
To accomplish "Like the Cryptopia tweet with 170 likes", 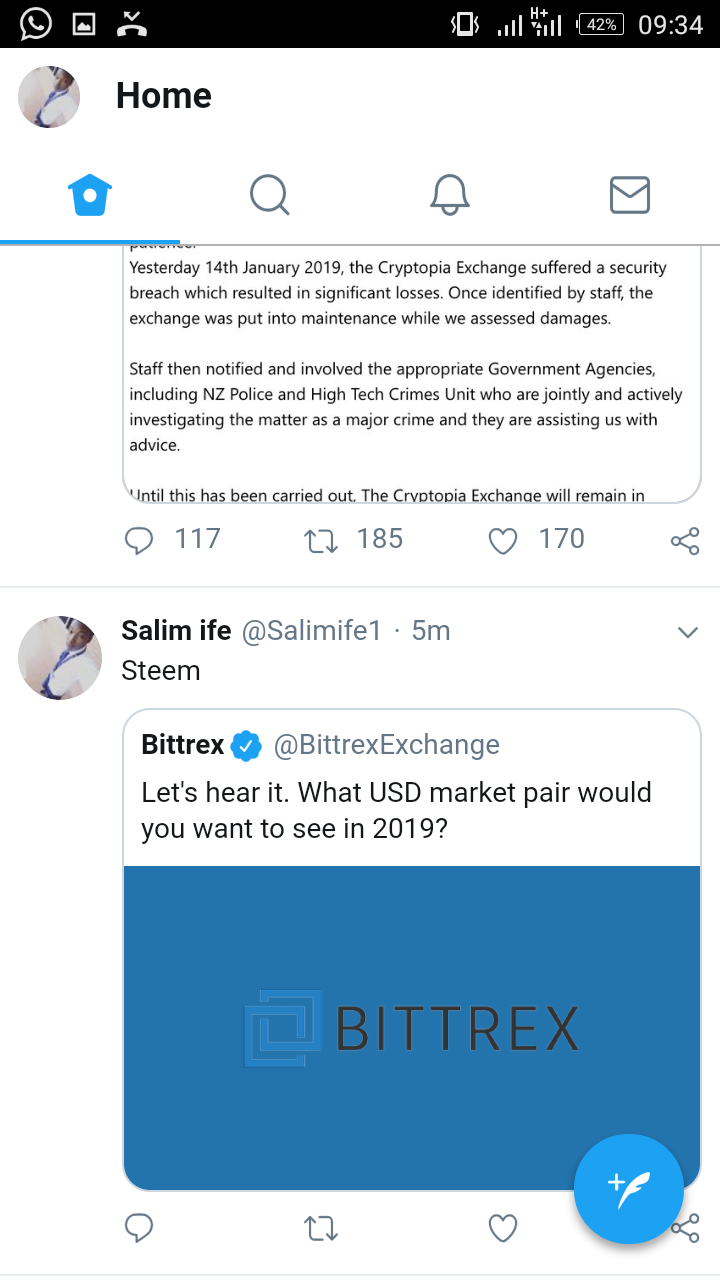I will (503, 541).
